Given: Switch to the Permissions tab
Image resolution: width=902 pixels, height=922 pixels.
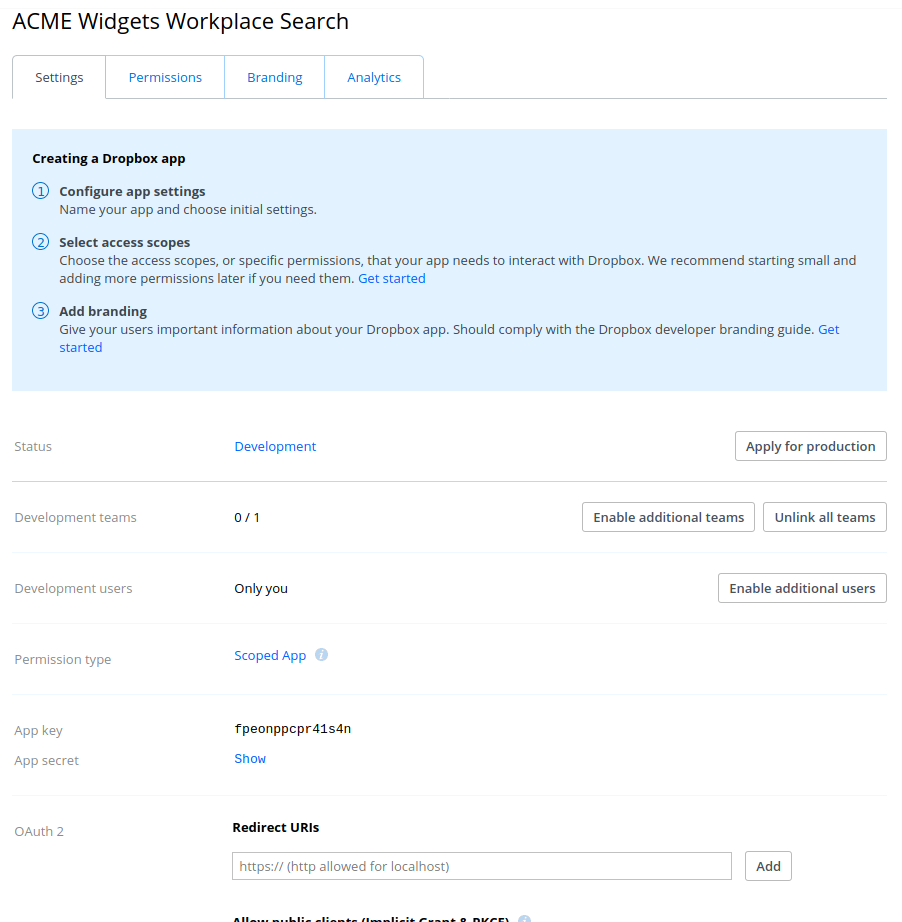Looking at the screenshot, I should (165, 78).
